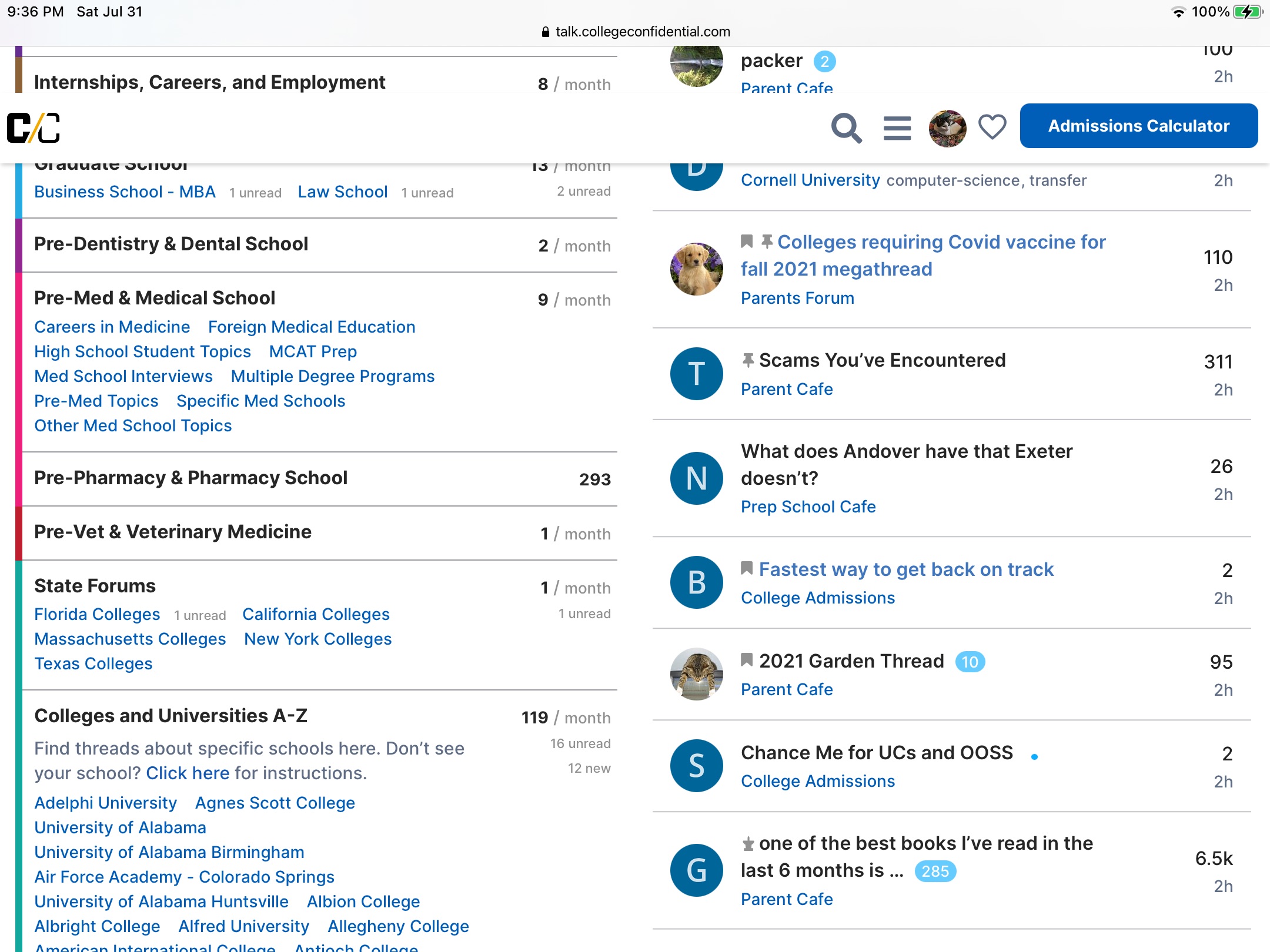Open one of the best books thread
The image size is (1270, 952).
click(917, 857)
